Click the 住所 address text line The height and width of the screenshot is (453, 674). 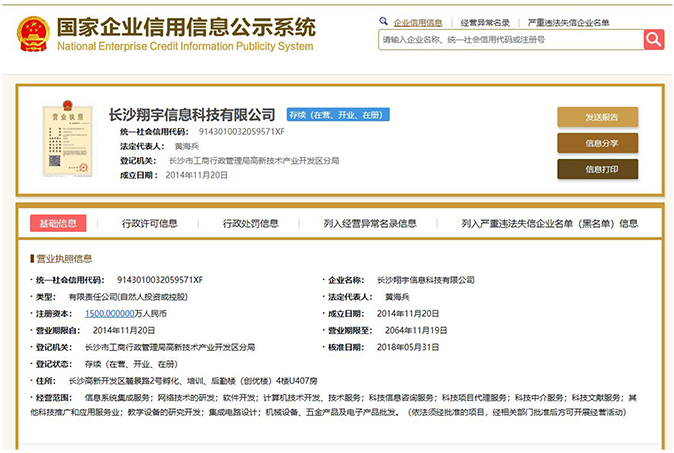coord(193,381)
